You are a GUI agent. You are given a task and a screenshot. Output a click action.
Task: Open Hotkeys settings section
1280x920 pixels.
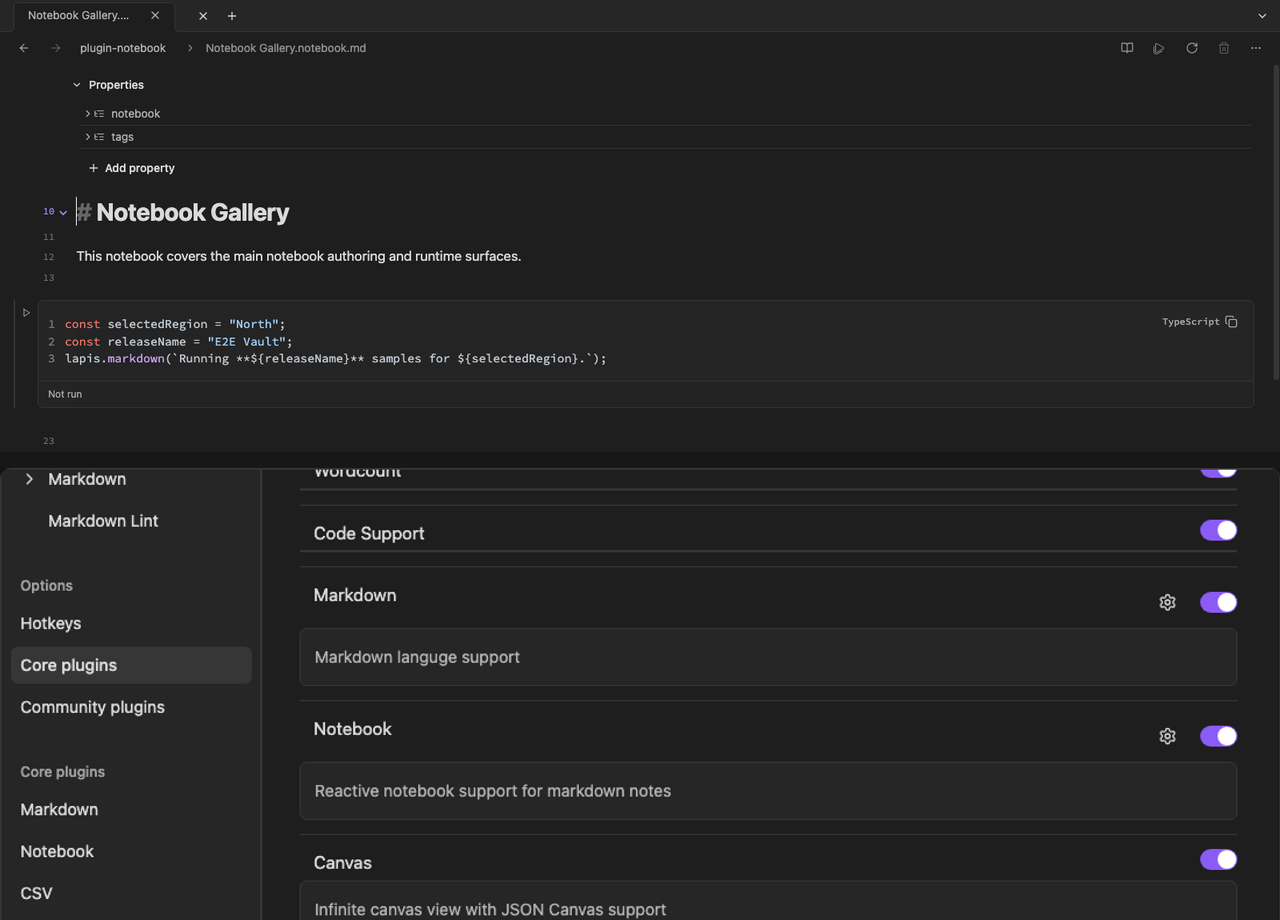(x=51, y=623)
